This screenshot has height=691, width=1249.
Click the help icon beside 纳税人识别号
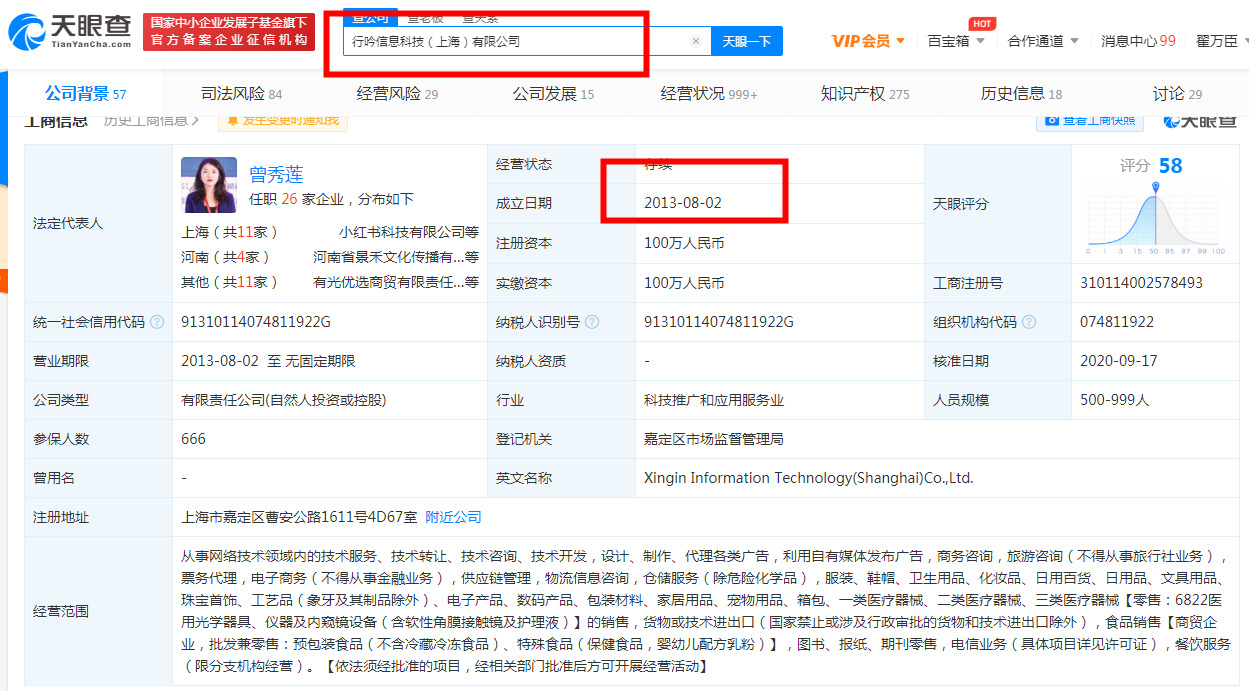tap(592, 322)
